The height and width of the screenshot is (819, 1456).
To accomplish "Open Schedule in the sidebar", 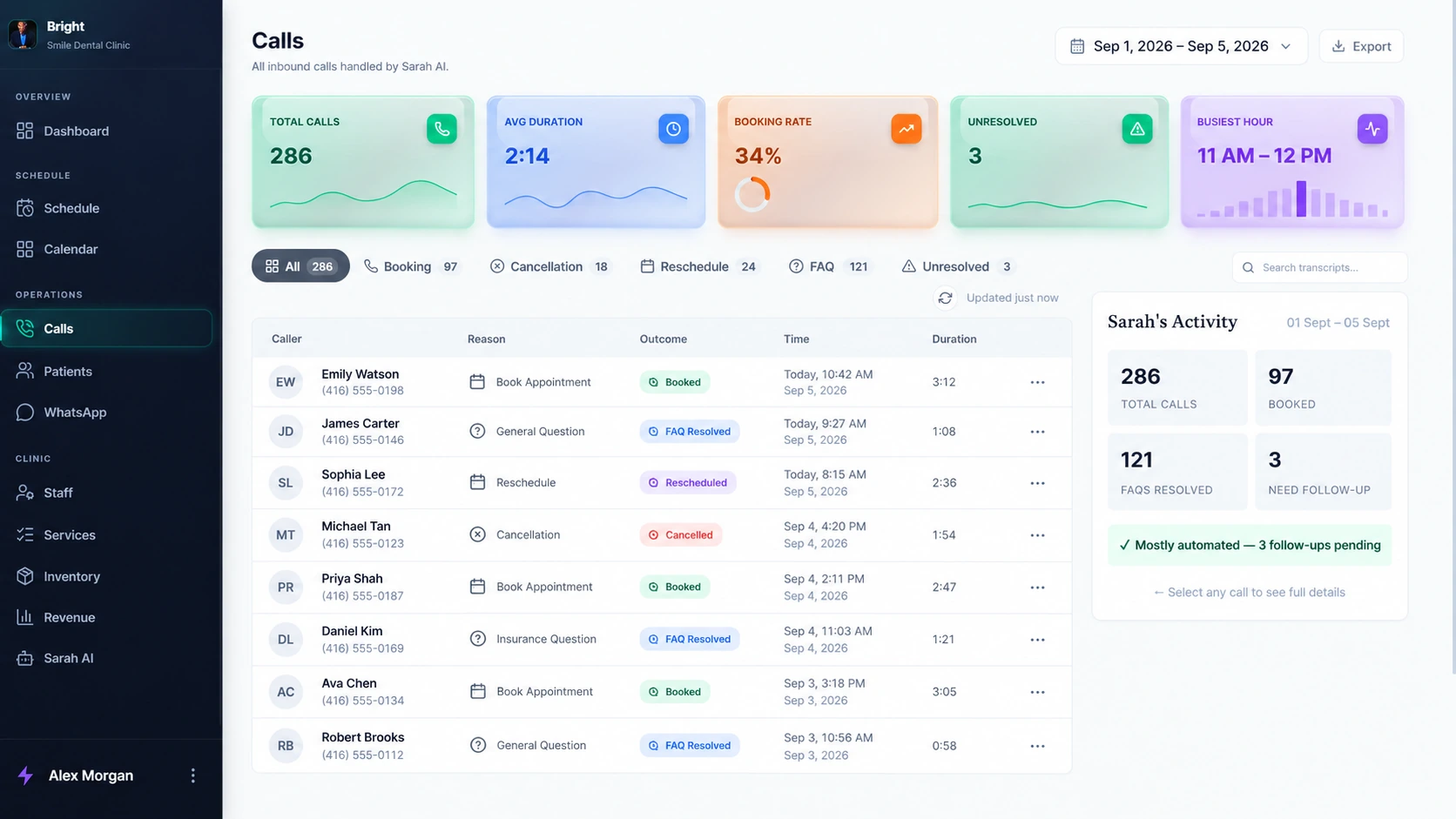I will pyautogui.click(x=58, y=208).
